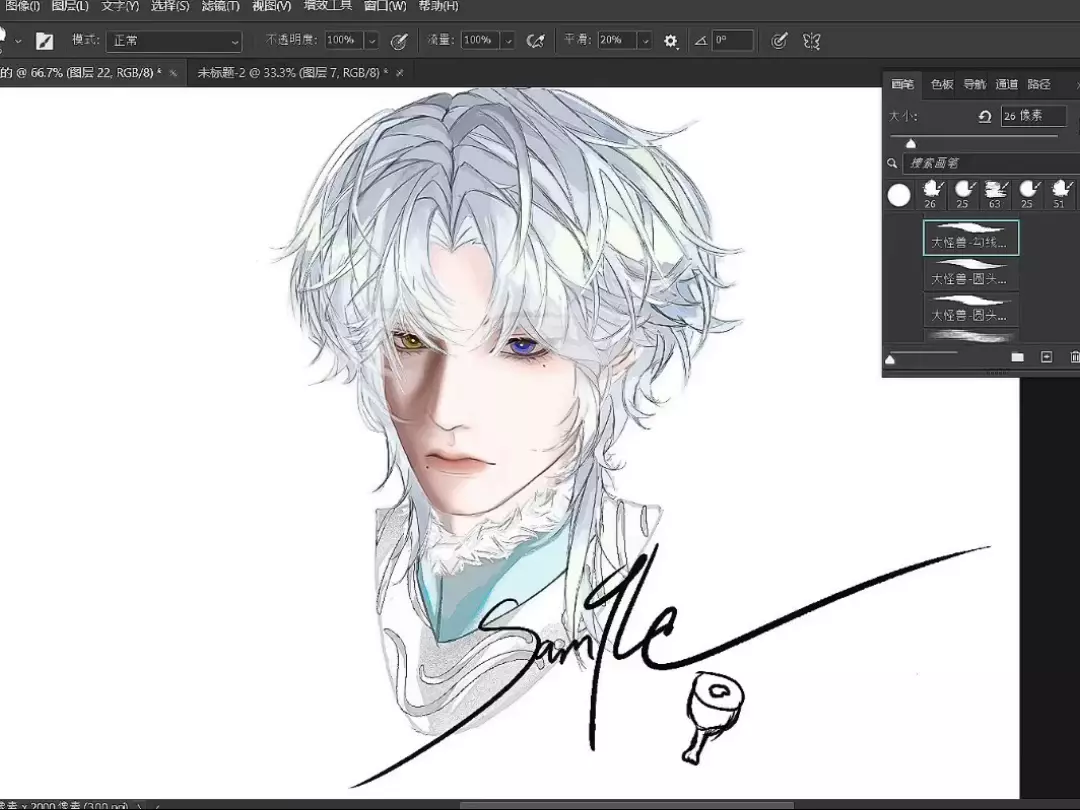
Task: Select the 画笔 panel tab
Action: click(902, 84)
